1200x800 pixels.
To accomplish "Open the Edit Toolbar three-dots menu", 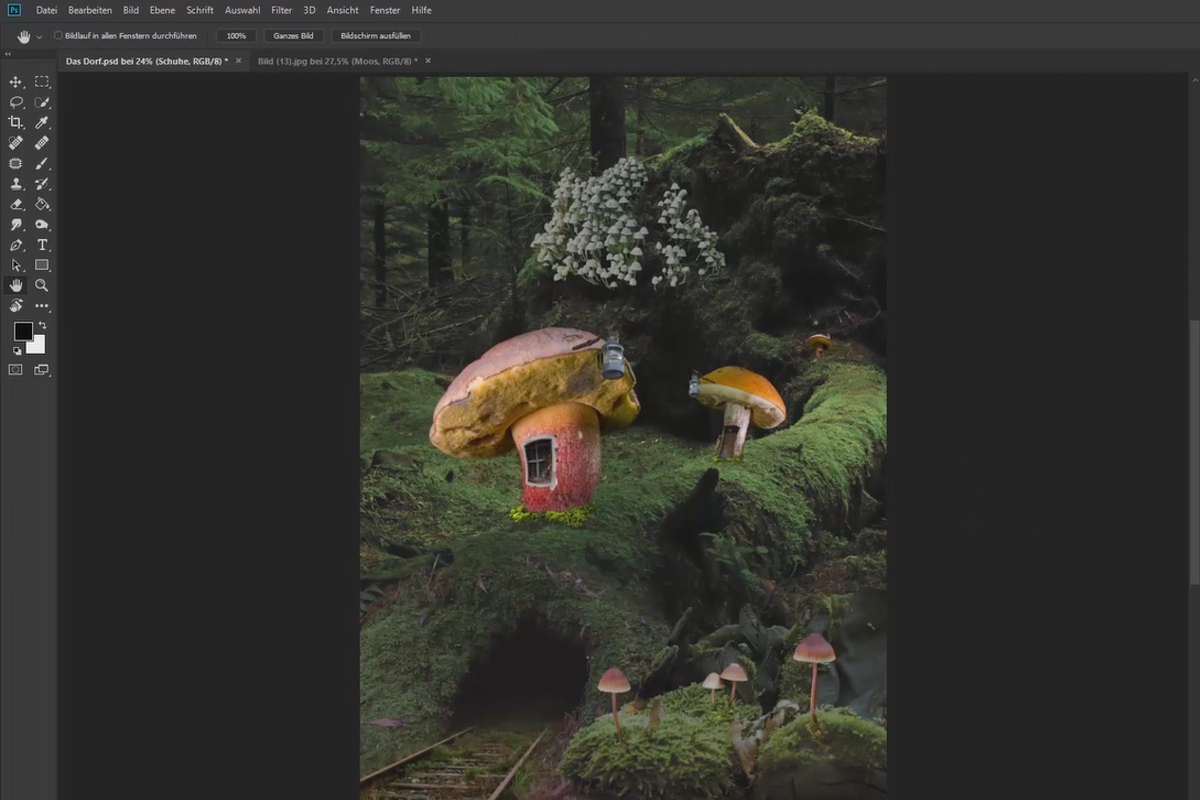I will coord(42,306).
